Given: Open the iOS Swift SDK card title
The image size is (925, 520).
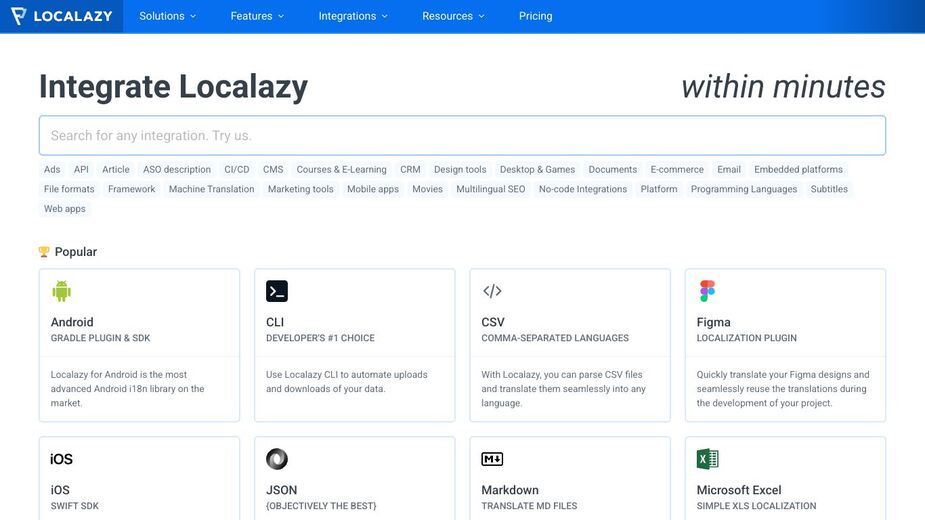Looking at the screenshot, I should (60, 490).
